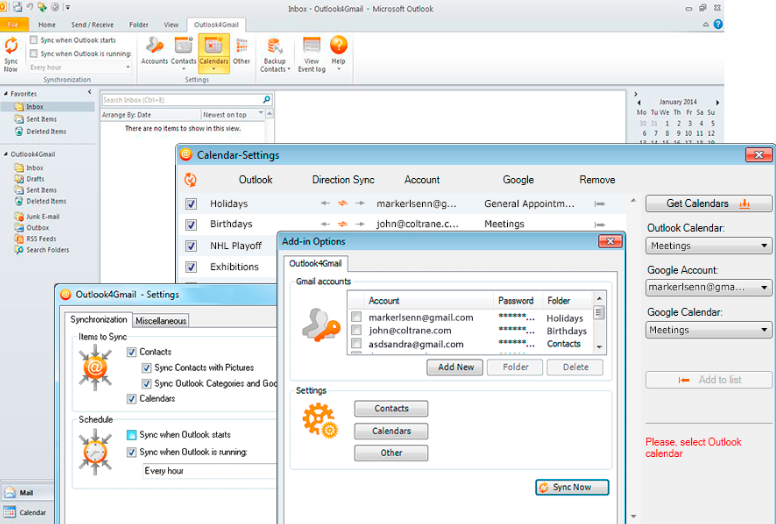The image size is (776, 524).
Task: Open the Home ribbon tab
Action: coord(47,25)
